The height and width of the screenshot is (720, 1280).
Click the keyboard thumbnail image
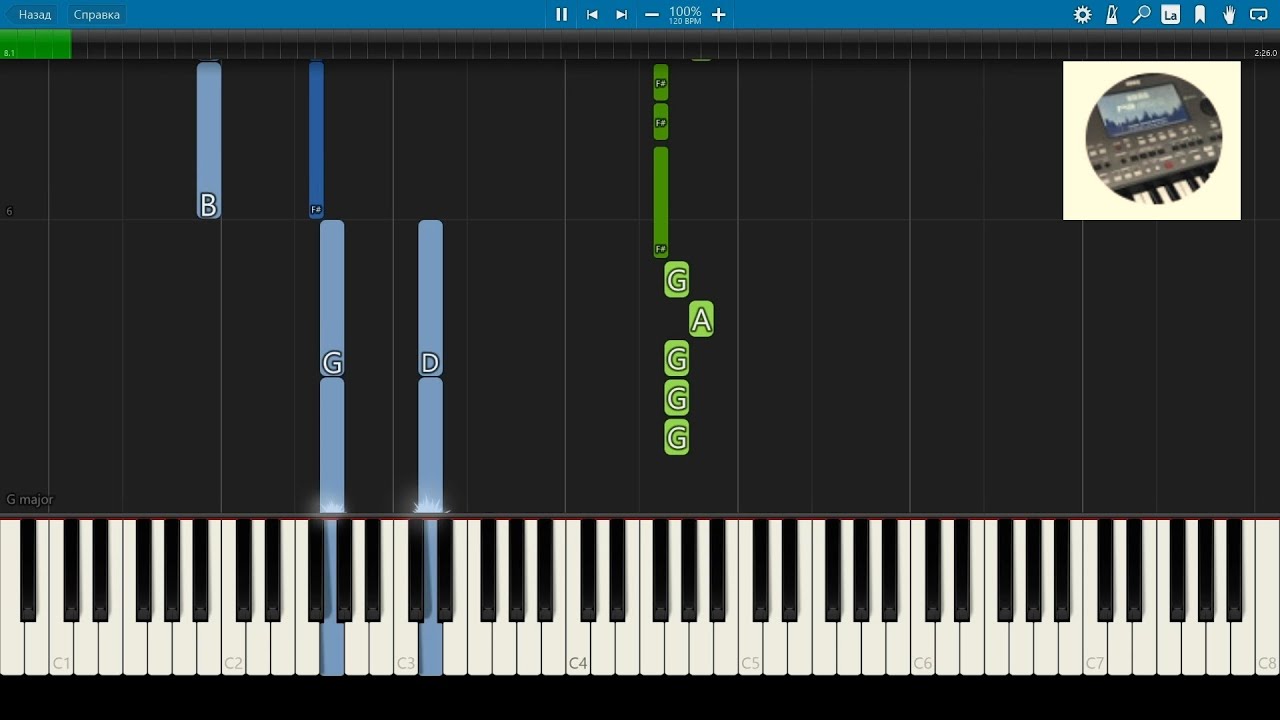[1152, 140]
